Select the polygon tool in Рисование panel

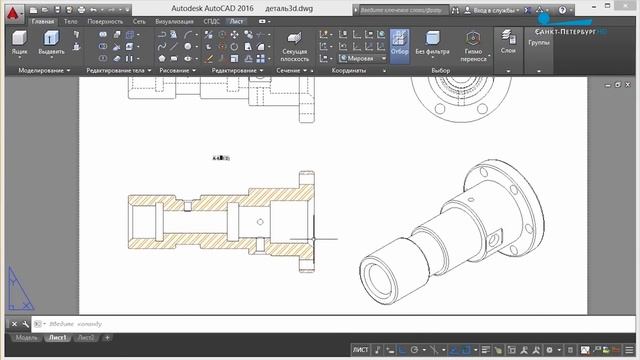pyautogui.click(x=162, y=58)
